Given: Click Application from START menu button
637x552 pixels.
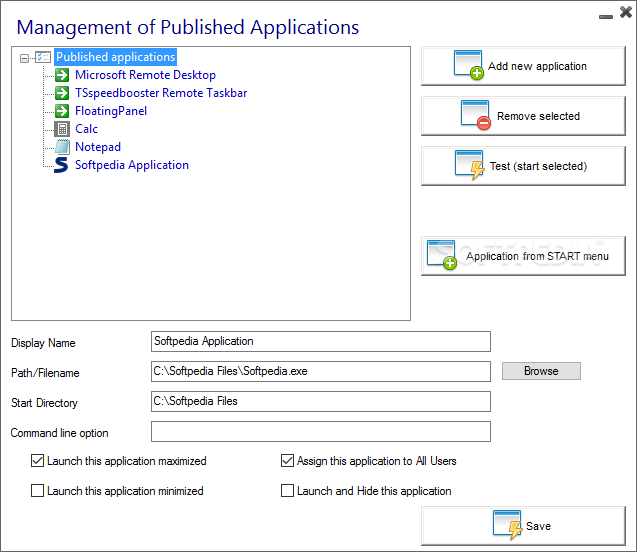Looking at the screenshot, I should point(523,256).
